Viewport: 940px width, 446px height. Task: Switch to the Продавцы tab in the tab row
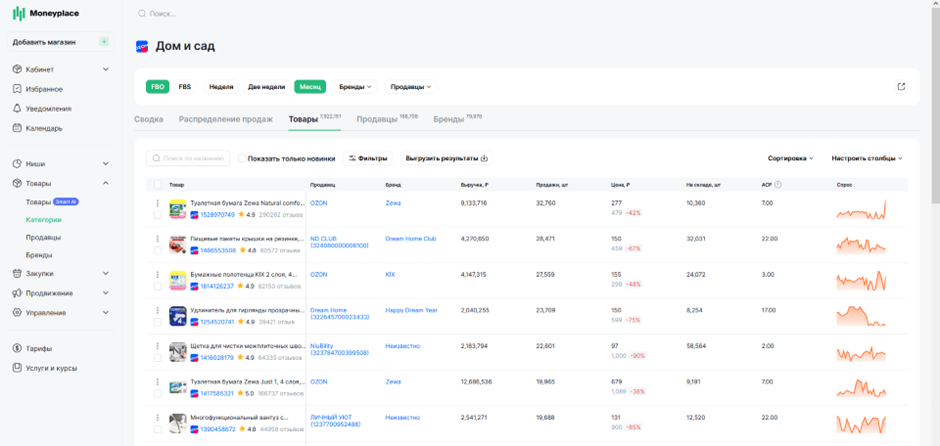click(387, 119)
